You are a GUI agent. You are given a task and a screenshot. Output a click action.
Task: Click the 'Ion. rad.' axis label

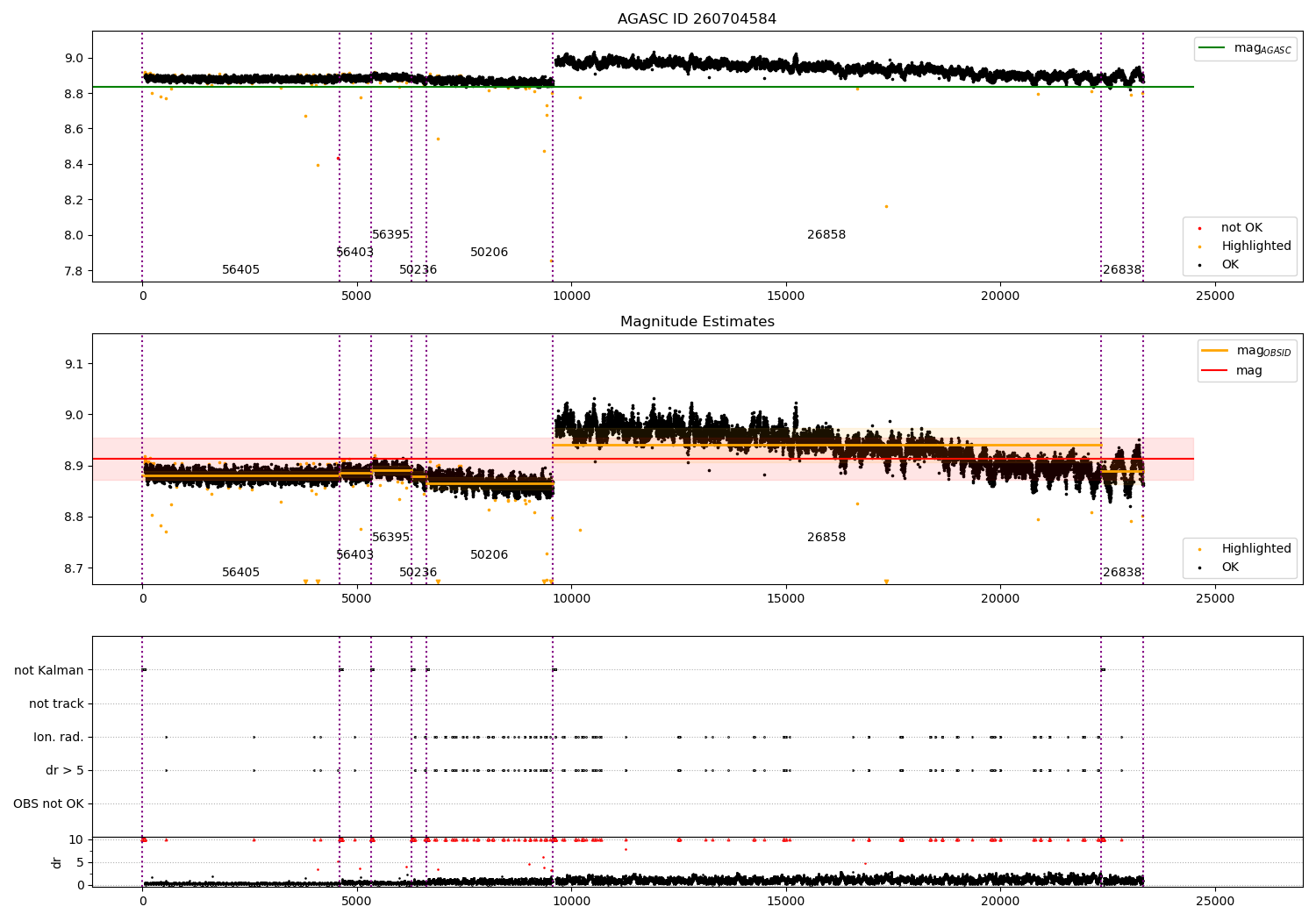click(59, 738)
